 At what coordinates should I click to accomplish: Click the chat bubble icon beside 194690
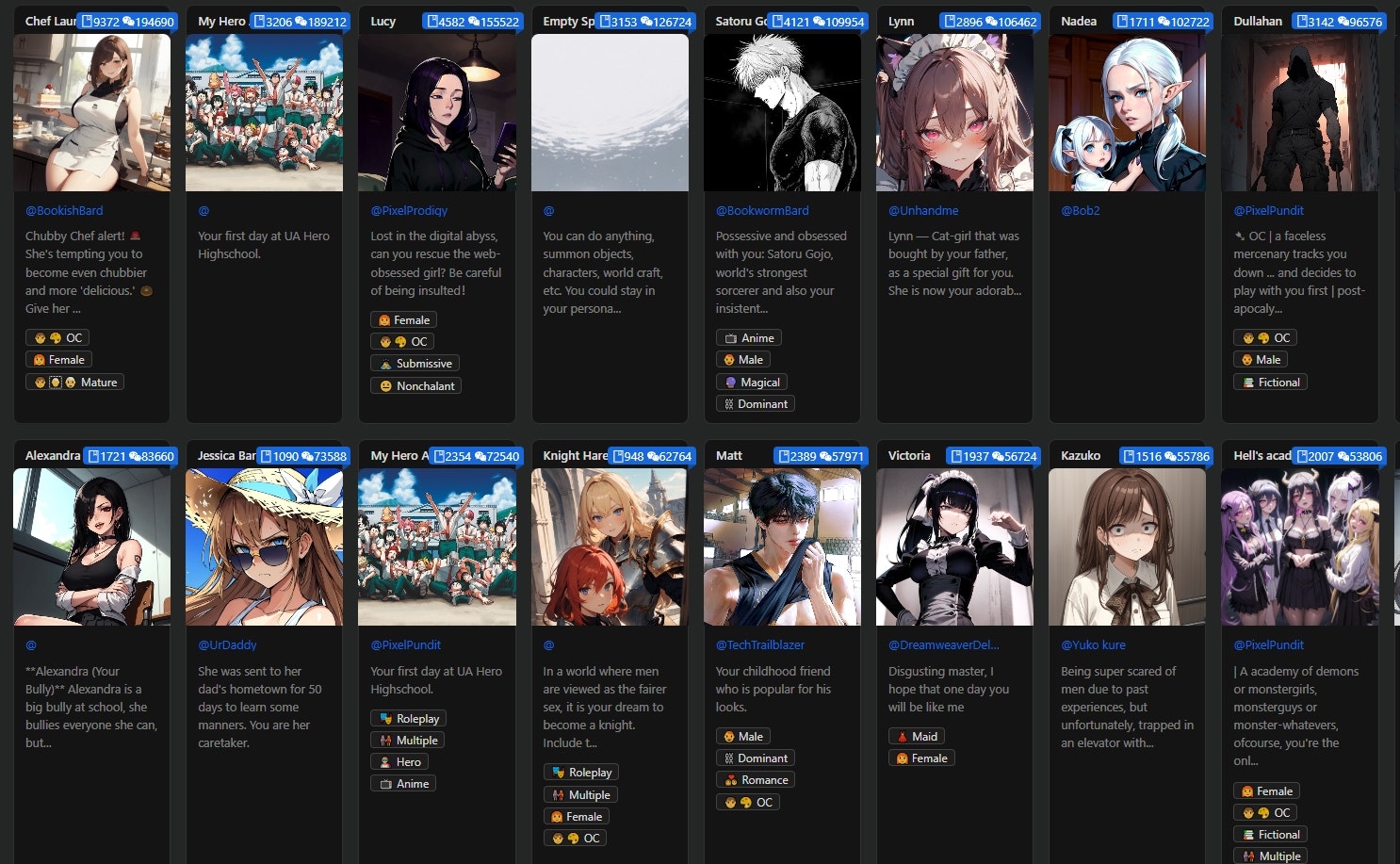coord(129,22)
